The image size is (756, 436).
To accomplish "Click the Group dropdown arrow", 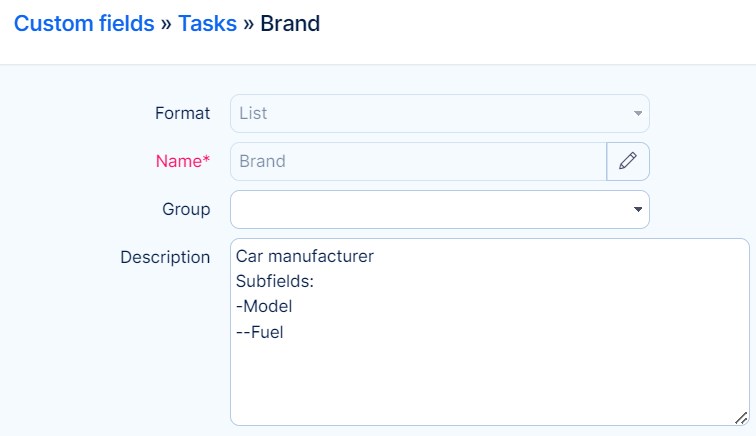I will [638, 210].
